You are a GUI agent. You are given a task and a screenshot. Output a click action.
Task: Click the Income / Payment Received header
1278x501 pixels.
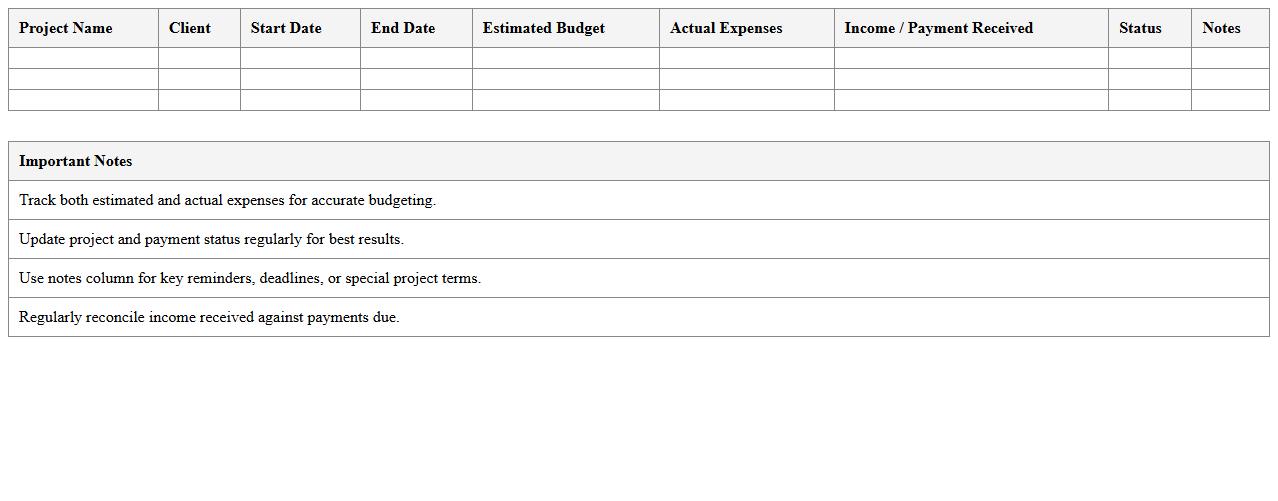tap(938, 28)
